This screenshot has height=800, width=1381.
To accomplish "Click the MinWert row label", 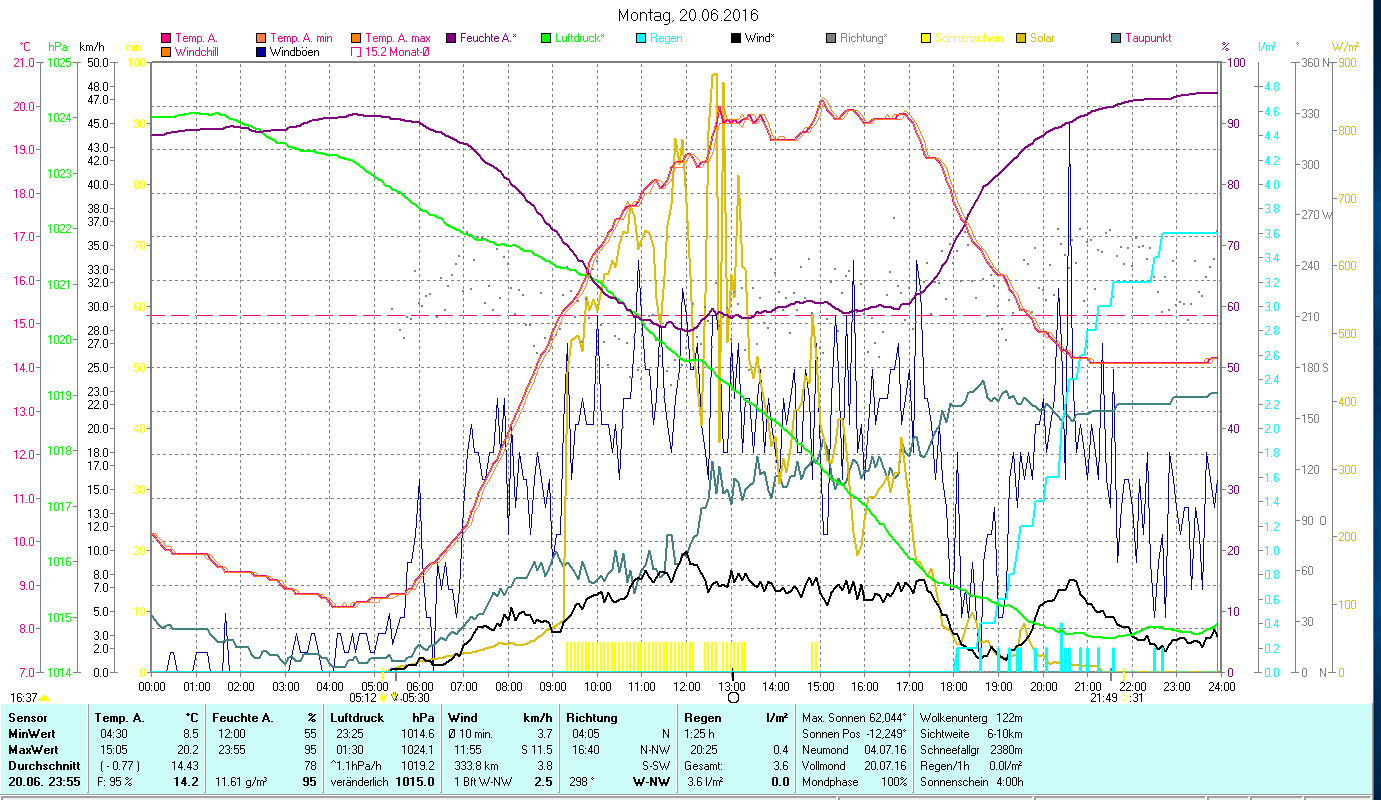I will [x=31, y=734].
